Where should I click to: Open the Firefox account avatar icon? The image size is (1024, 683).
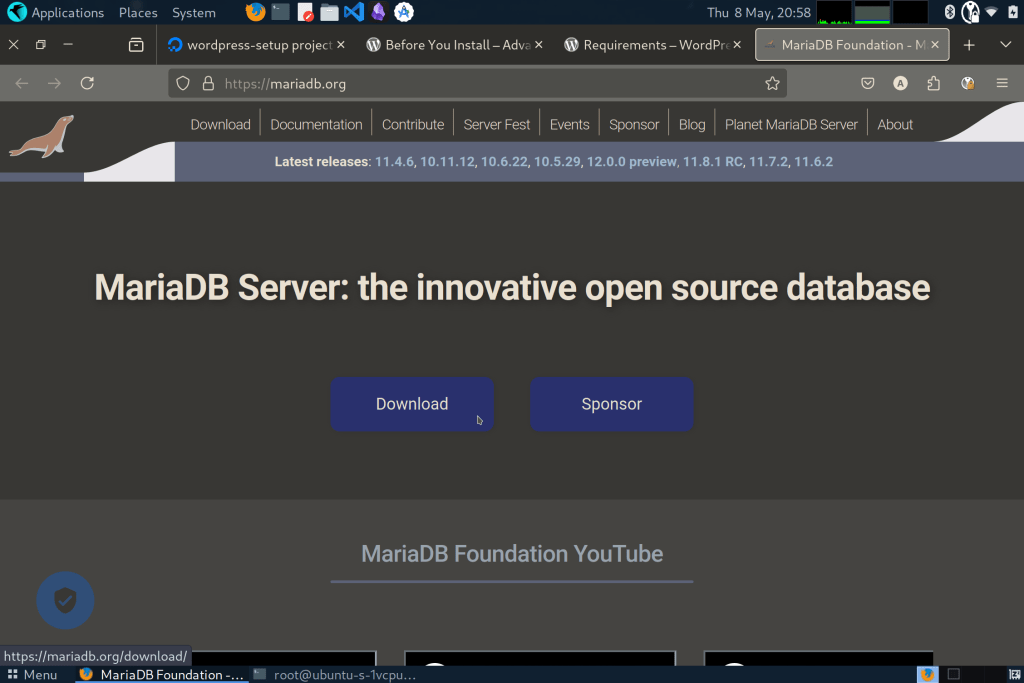(x=901, y=83)
